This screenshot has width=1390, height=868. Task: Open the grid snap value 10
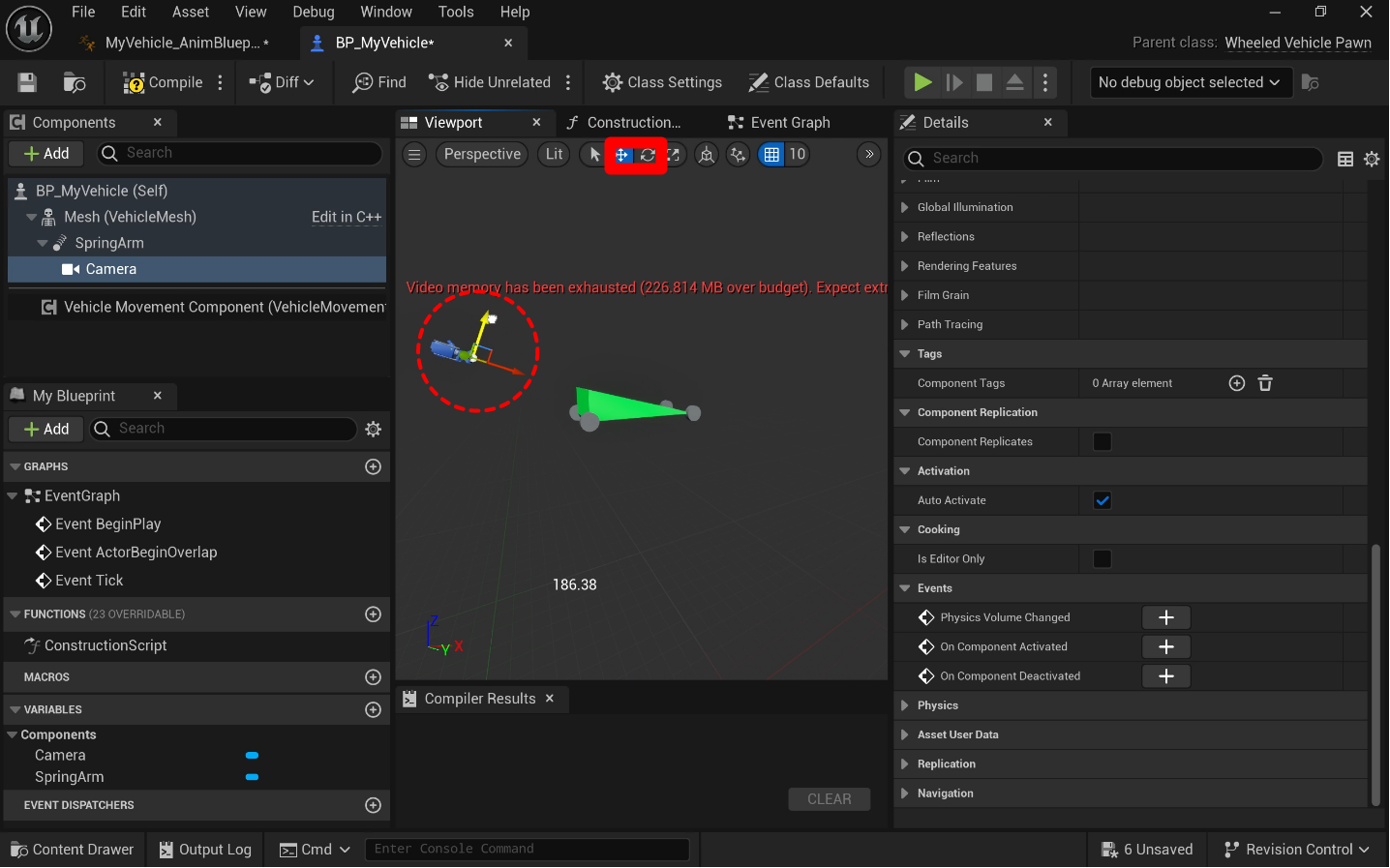[797, 154]
